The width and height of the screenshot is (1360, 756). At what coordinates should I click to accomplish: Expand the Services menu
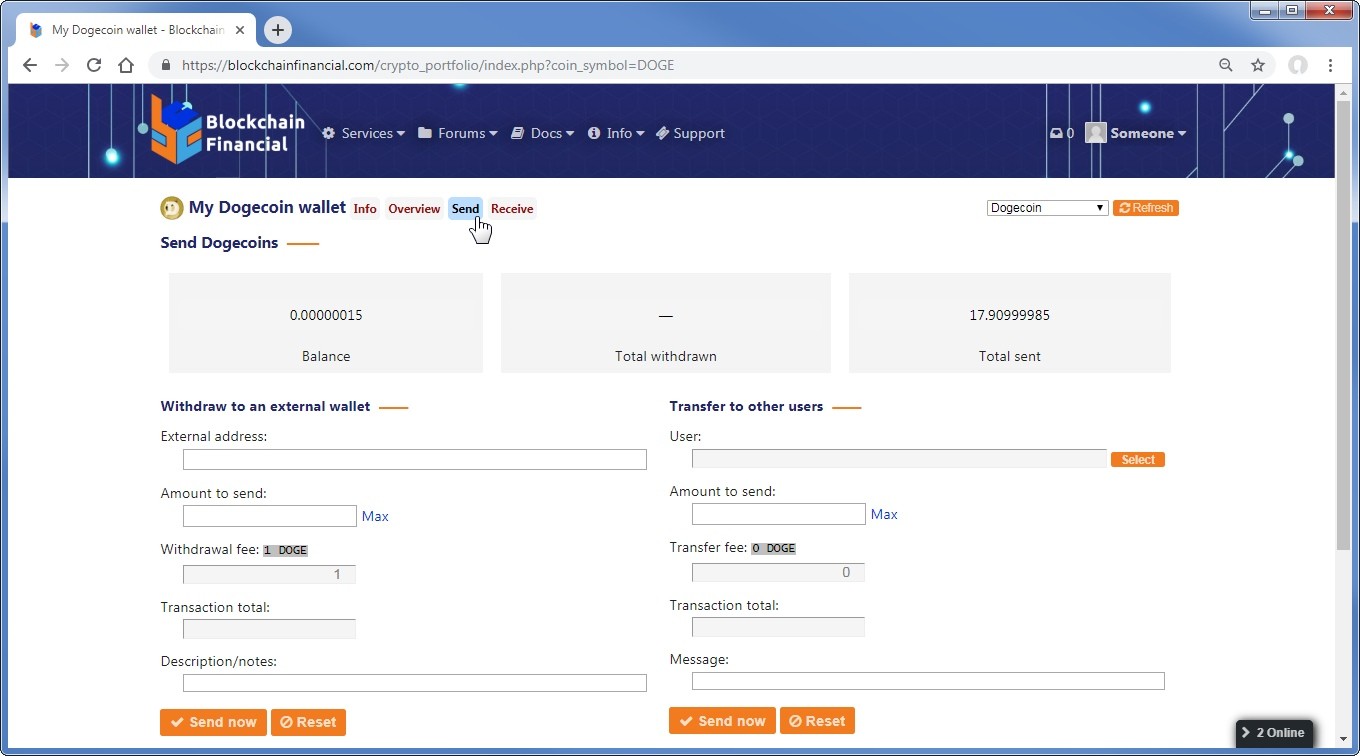pos(364,133)
